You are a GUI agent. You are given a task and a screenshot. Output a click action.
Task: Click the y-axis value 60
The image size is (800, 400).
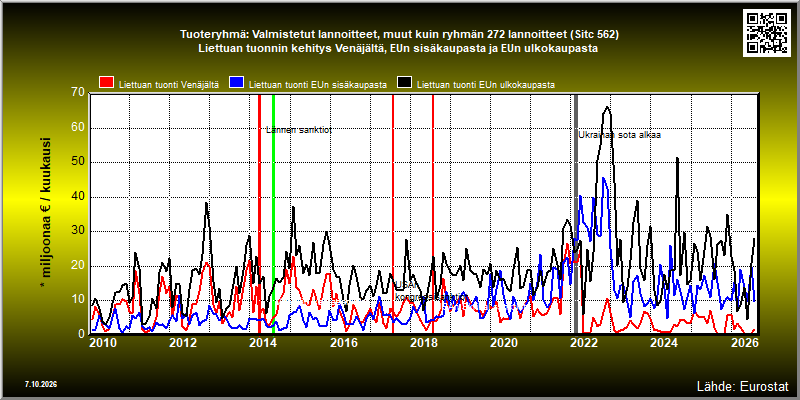(x=78, y=127)
